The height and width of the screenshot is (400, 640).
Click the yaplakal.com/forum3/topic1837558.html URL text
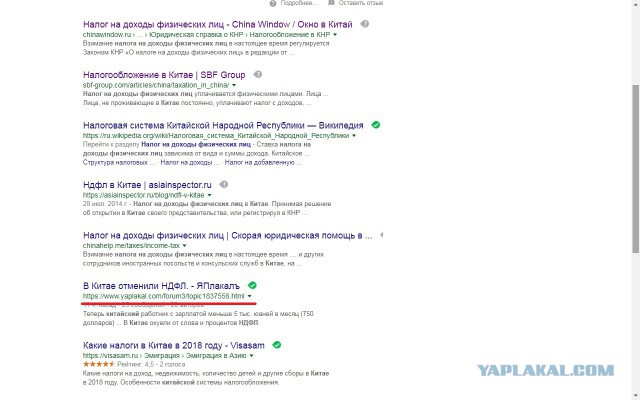point(164,296)
